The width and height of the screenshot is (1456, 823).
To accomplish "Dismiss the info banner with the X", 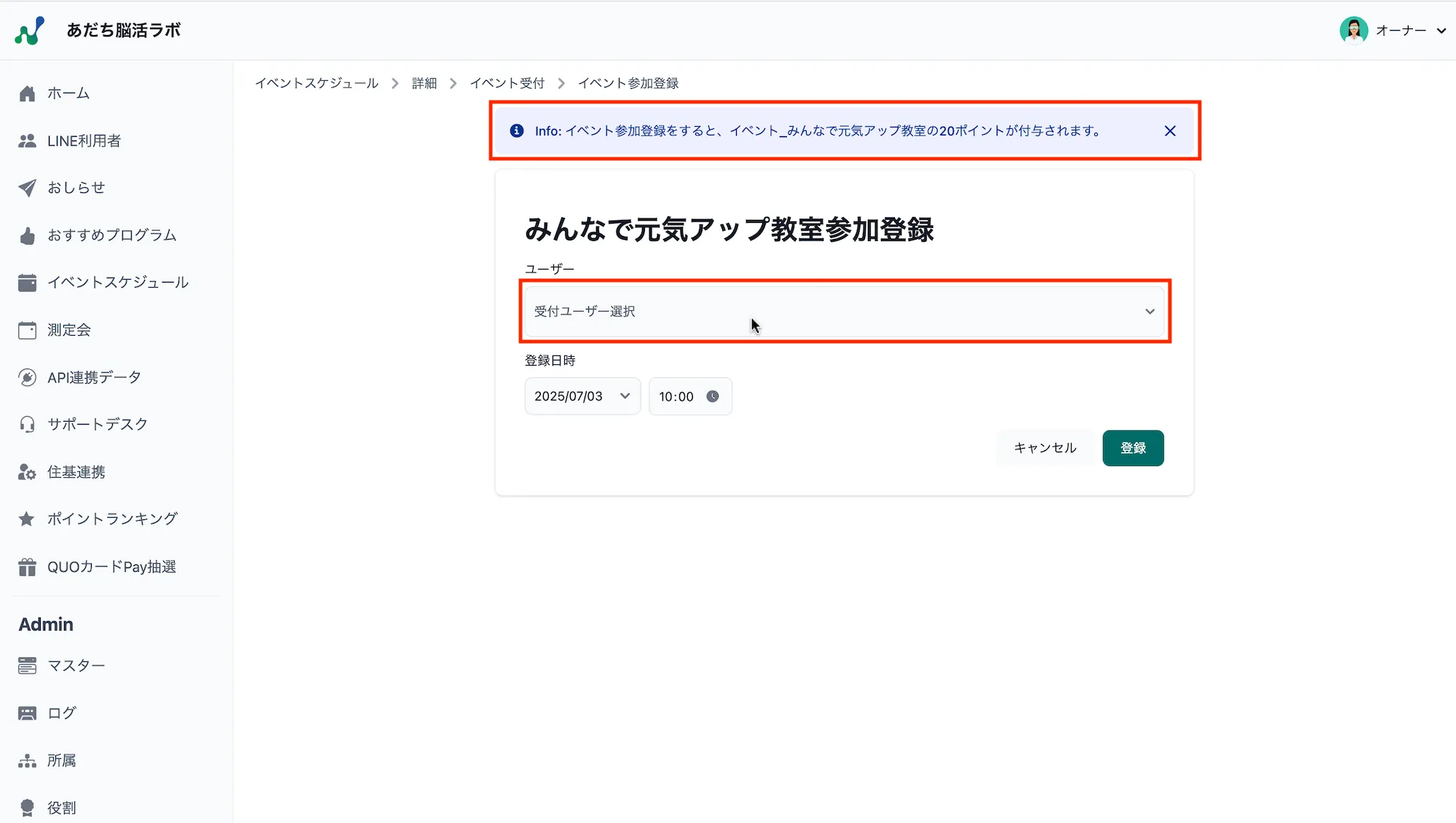I will click(1170, 130).
